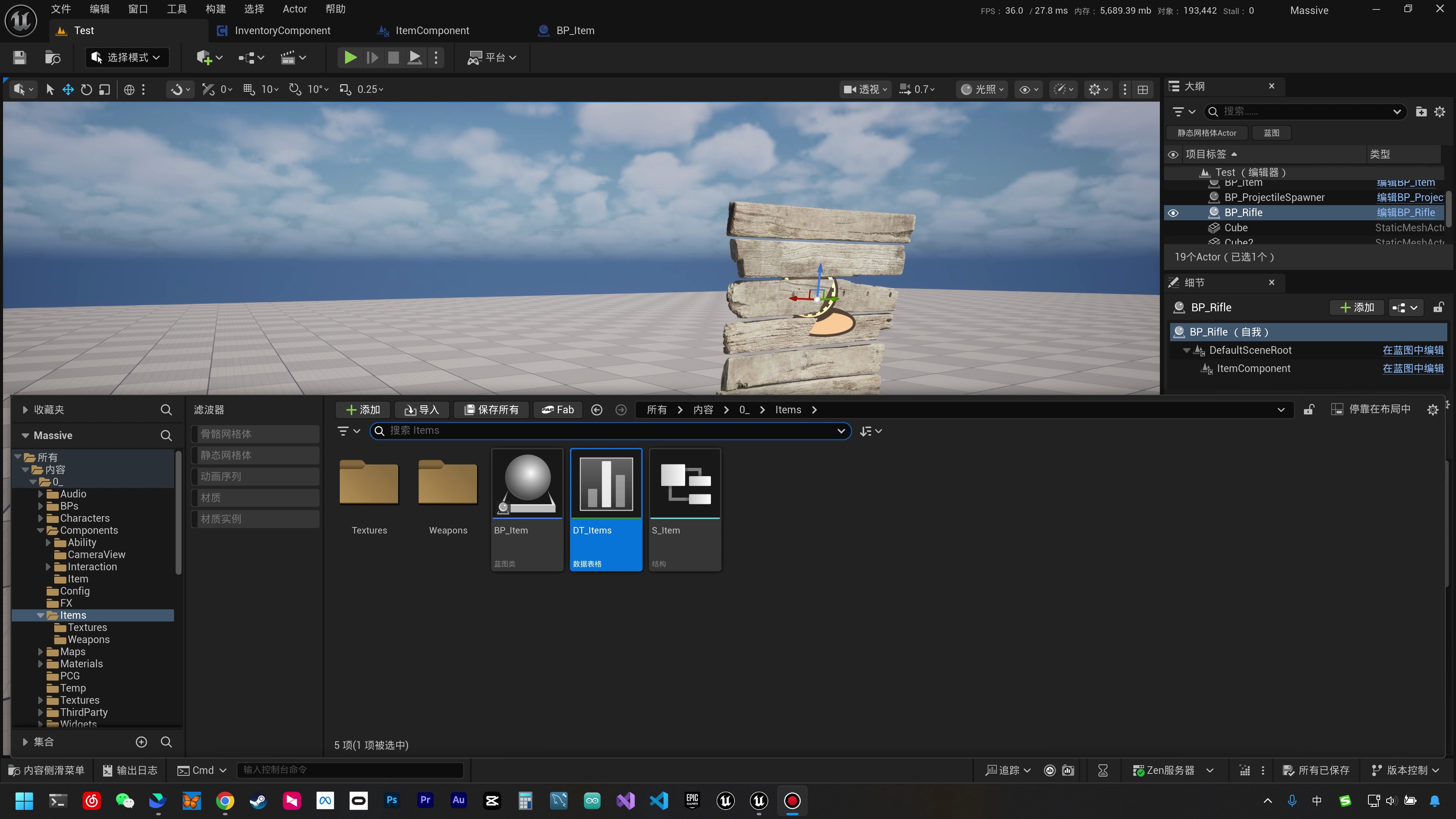Select the Weapons folder thumbnail
Image resolution: width=1456 pixels, height=819 pixels.
448,483
